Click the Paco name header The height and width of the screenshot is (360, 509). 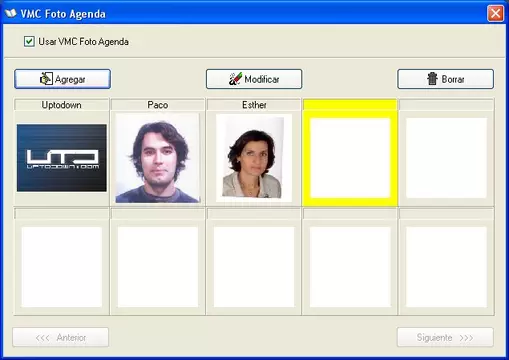click(x=157, y=105)
